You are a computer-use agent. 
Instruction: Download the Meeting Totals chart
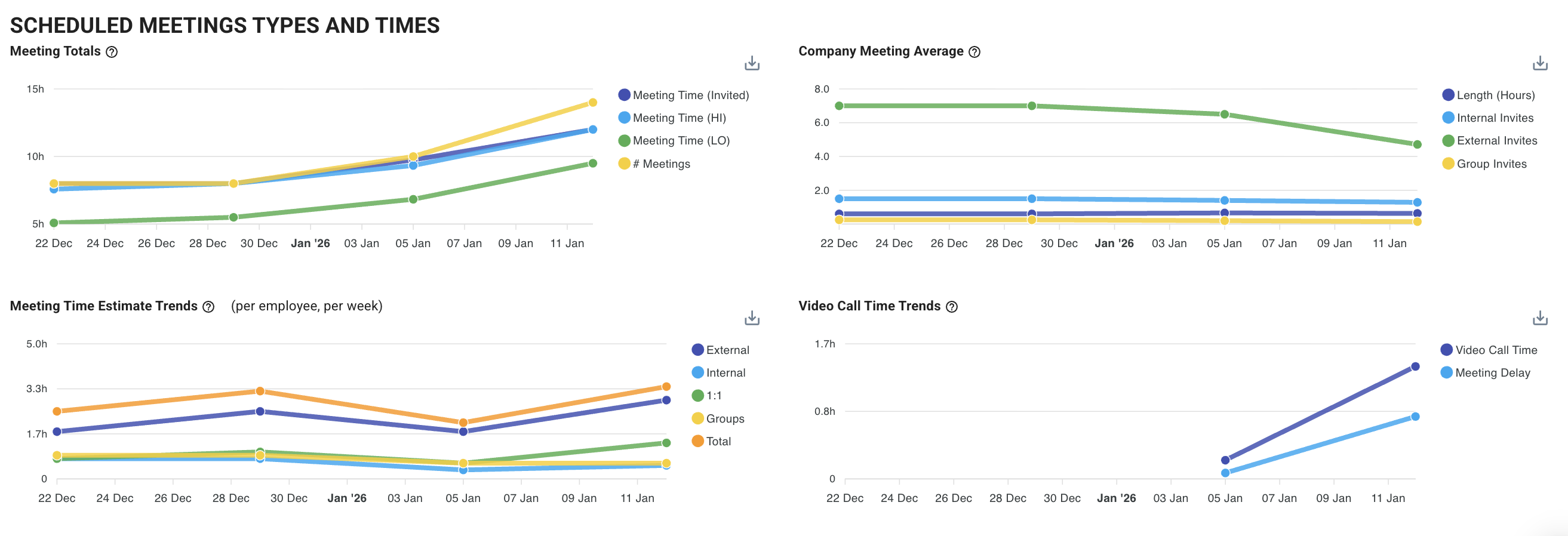tap(752, 63)
